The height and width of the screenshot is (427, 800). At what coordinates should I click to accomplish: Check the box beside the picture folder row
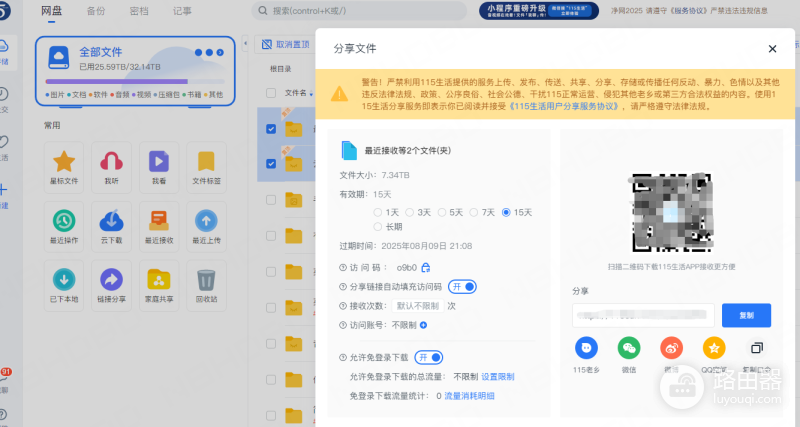(271, 200)
